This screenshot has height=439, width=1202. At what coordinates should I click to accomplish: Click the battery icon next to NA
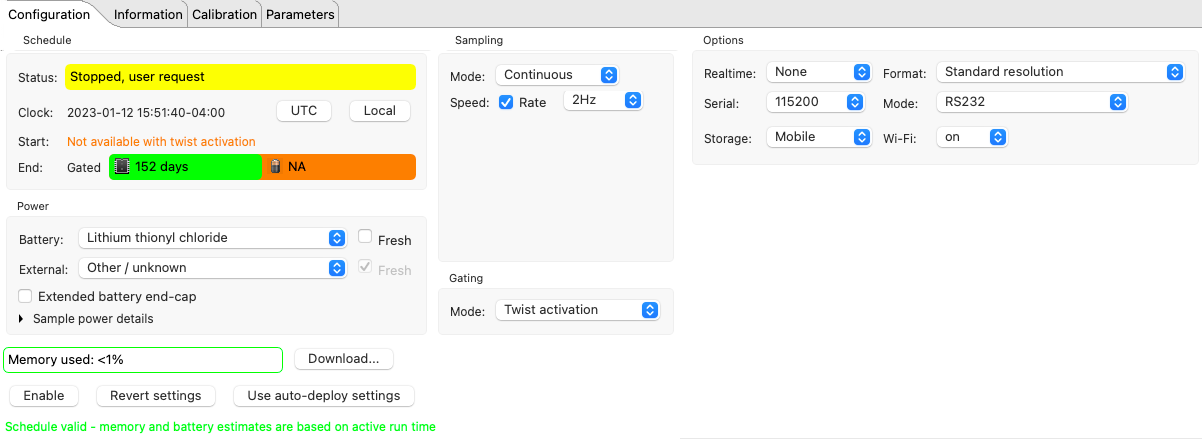tap(275, 167)
